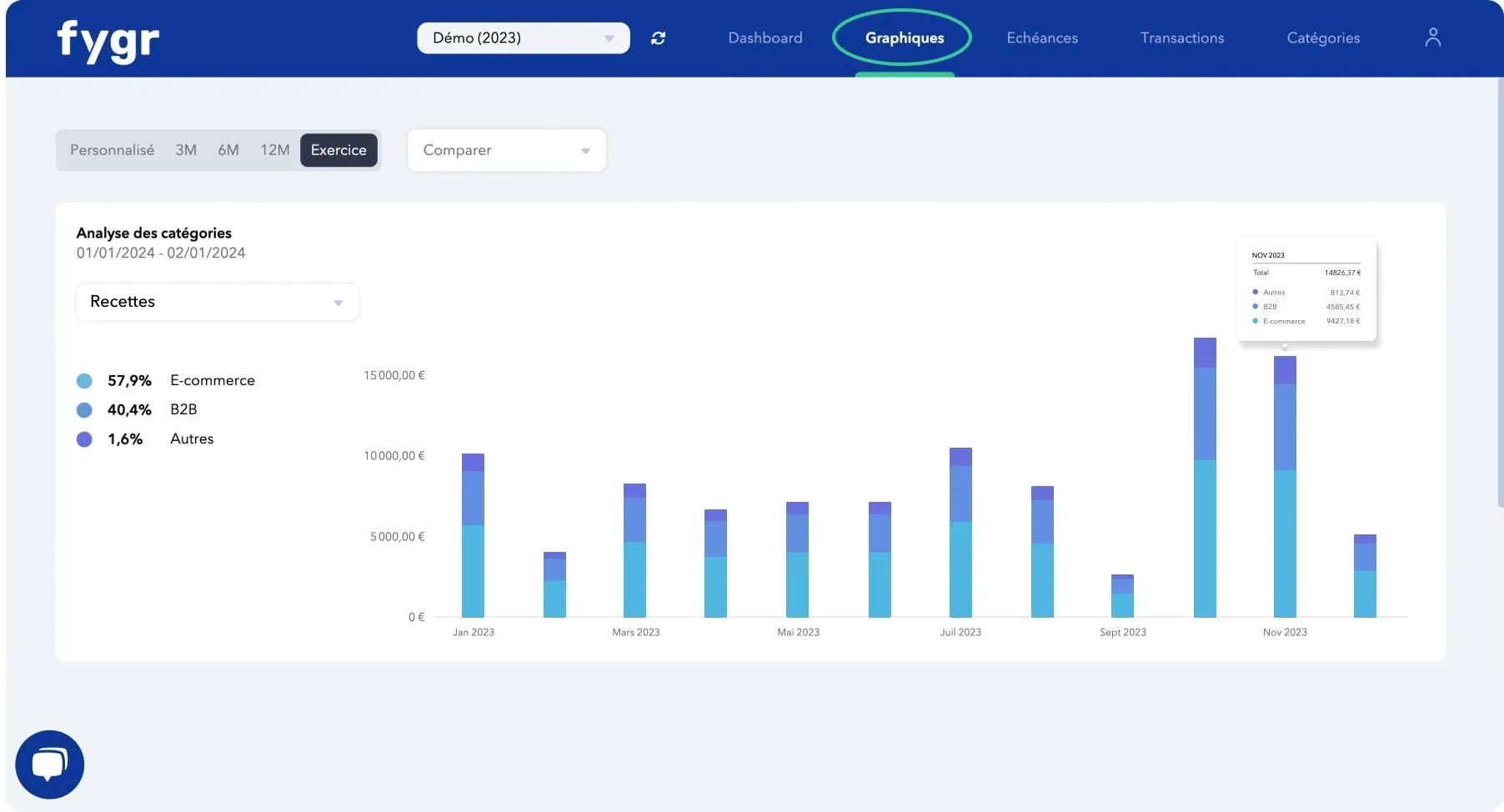Click the Sept 2023 bar
1504x812 pixels.
coord(1122,596)
